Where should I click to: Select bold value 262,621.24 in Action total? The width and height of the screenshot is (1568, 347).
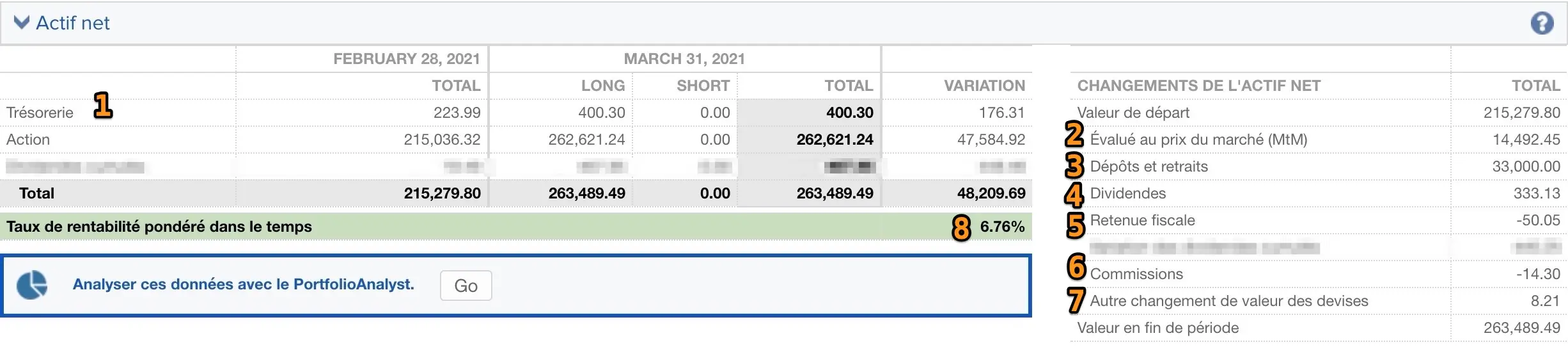point(835,140)
